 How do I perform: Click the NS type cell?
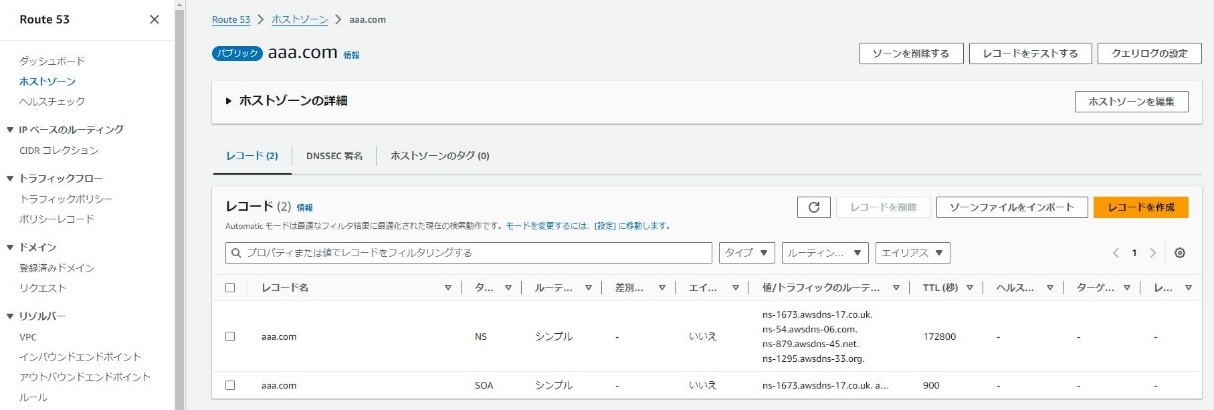point(481,337)
